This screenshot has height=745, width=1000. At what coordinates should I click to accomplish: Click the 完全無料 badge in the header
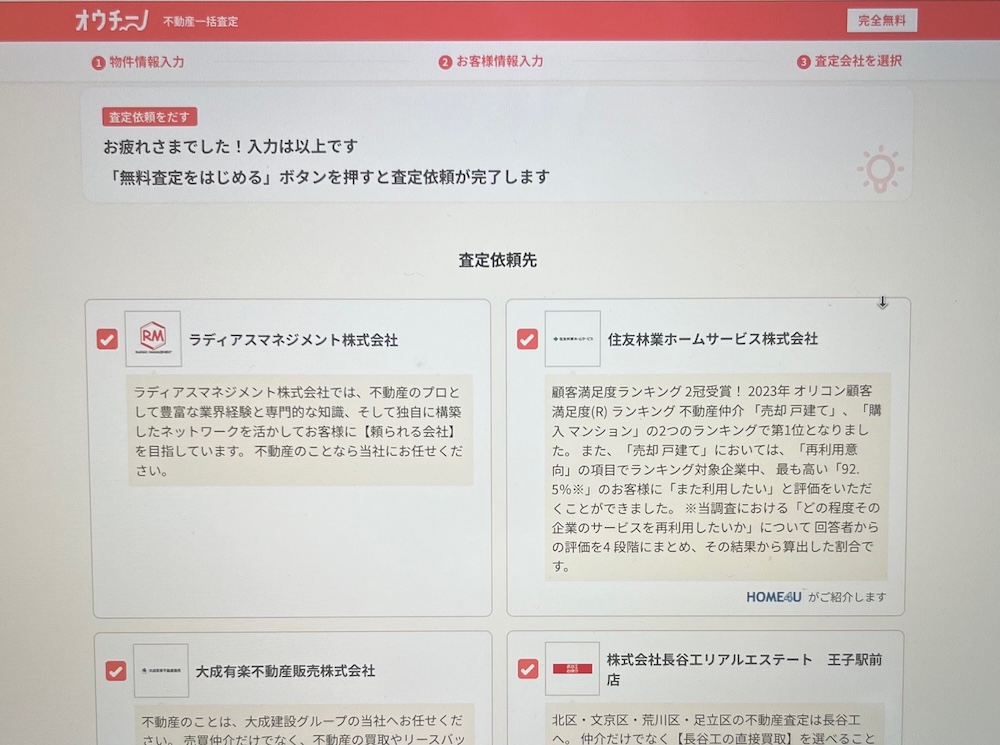881,20
